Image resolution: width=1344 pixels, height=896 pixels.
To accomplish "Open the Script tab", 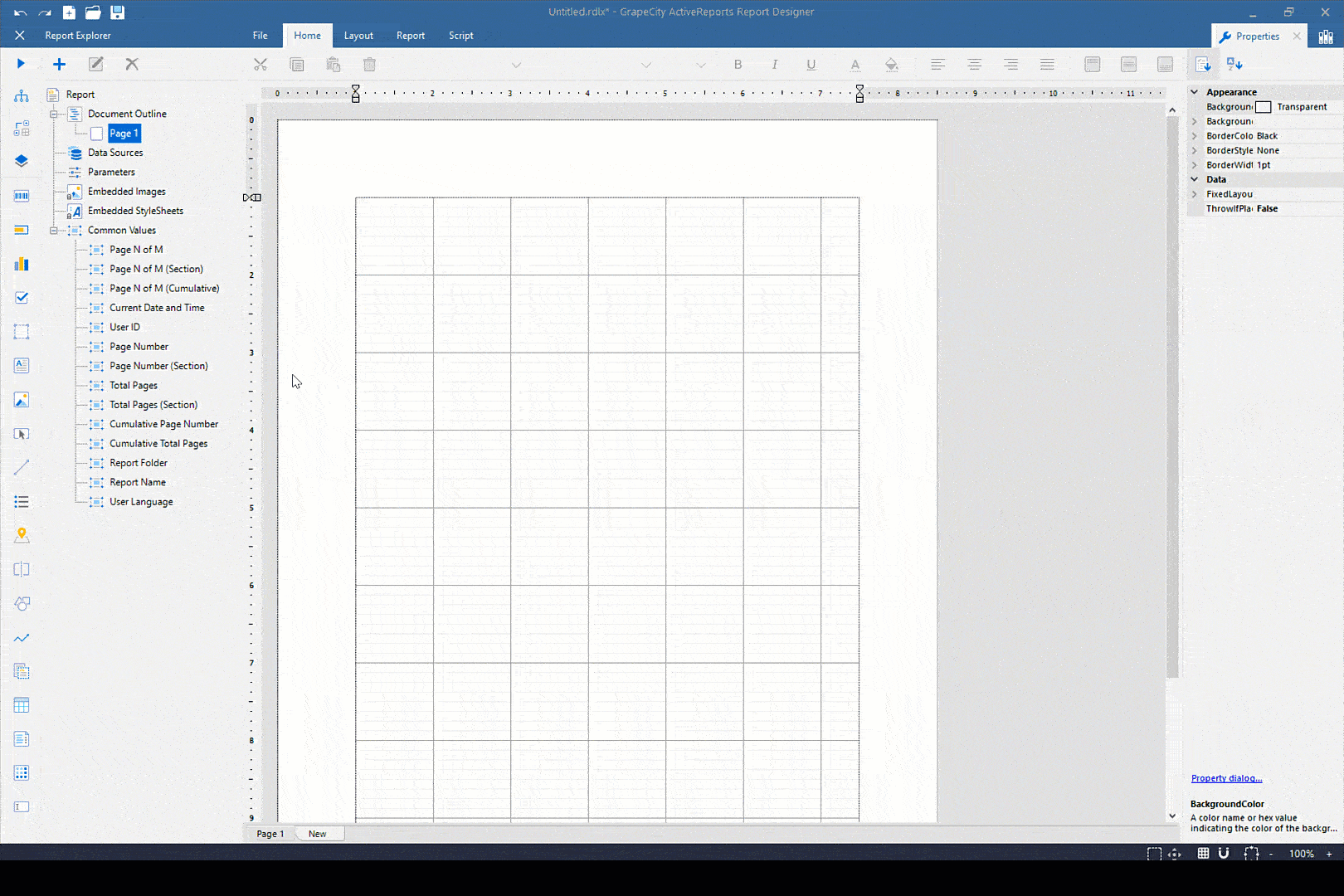I will coord(460,35).
